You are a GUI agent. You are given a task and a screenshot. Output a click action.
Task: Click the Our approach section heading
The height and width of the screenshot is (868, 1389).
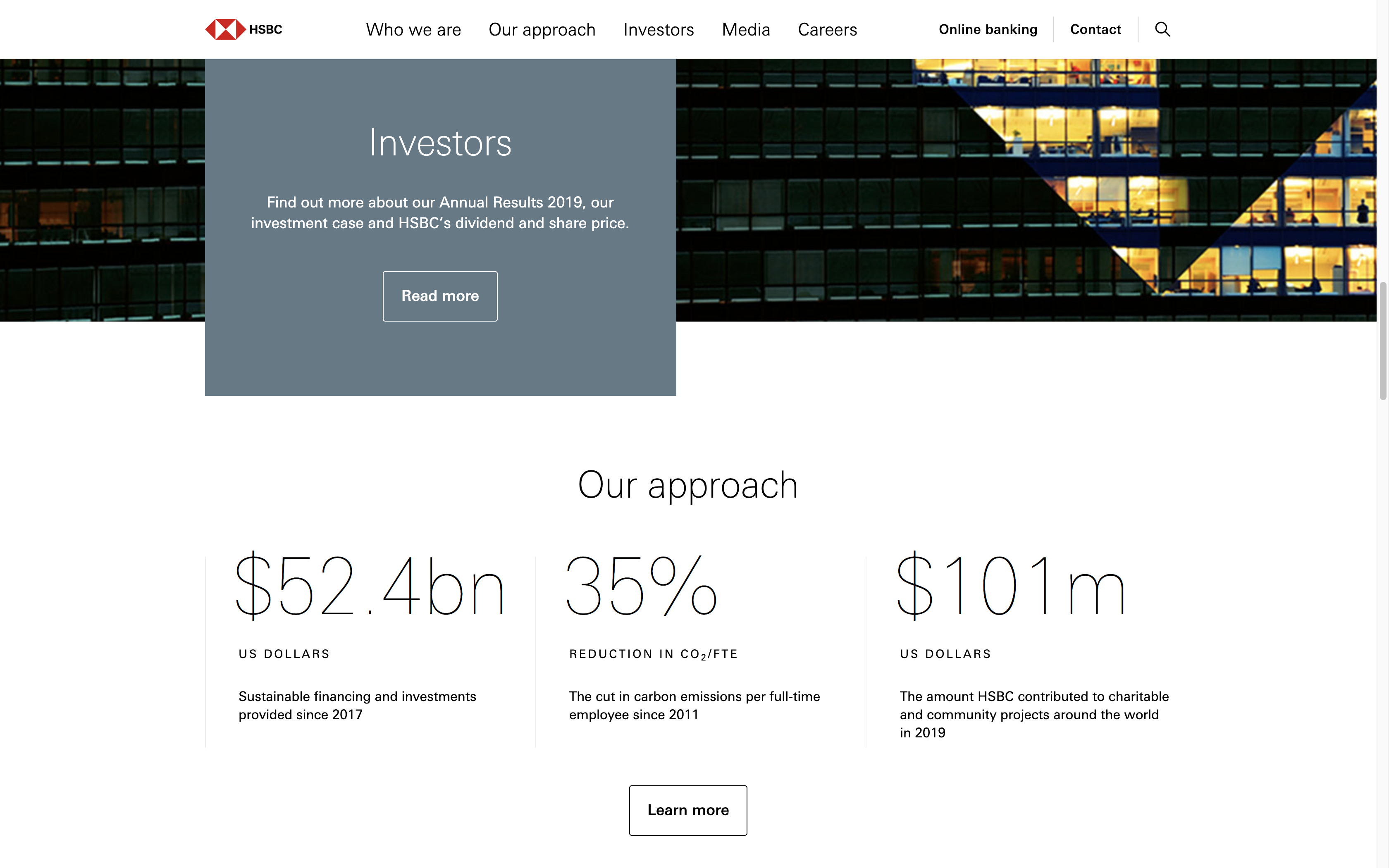pos(687,485)
